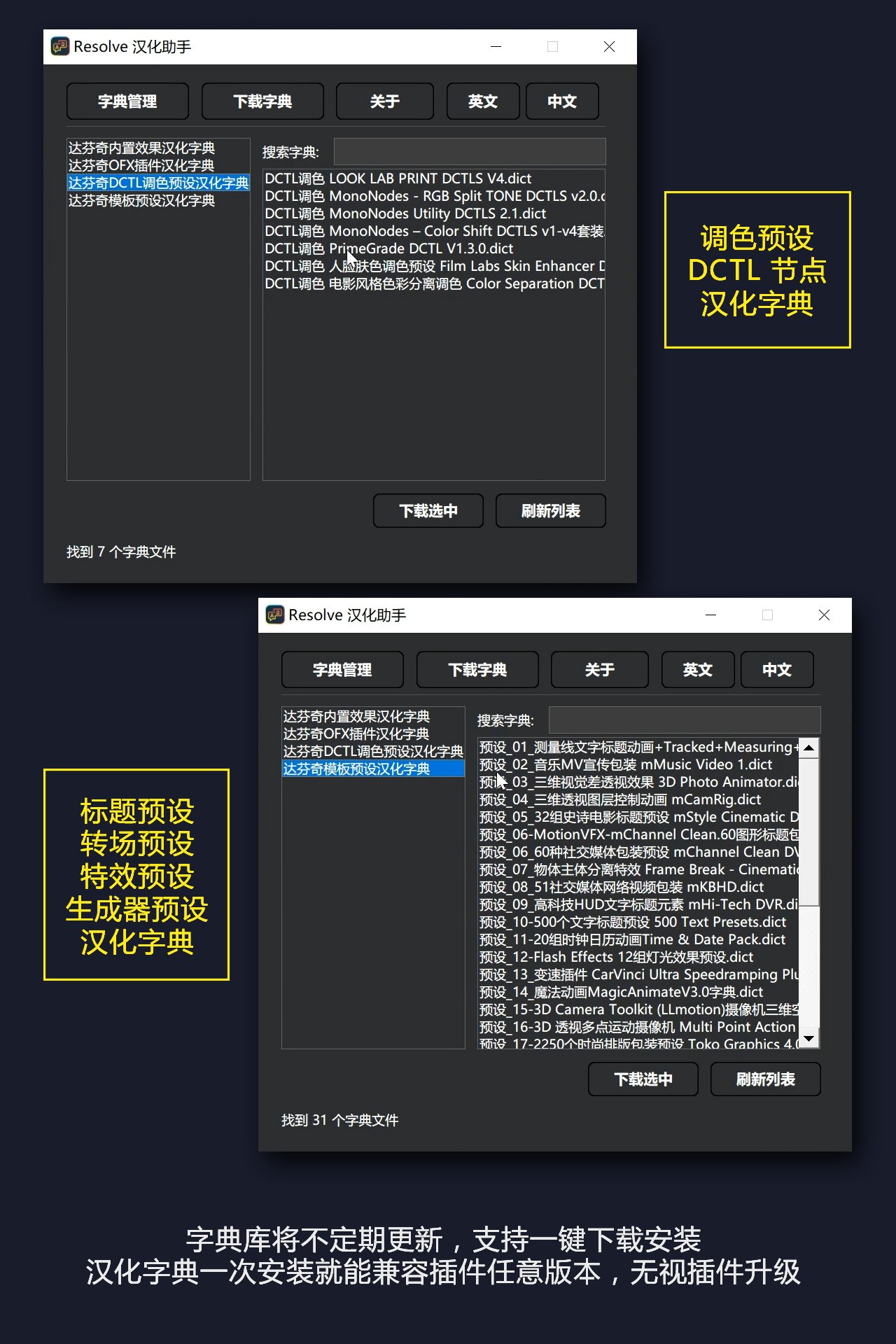Screen dimensions: 896x1344
Task: Open 下载字典 in the DCTL-list window
Action: pos(262,101)
